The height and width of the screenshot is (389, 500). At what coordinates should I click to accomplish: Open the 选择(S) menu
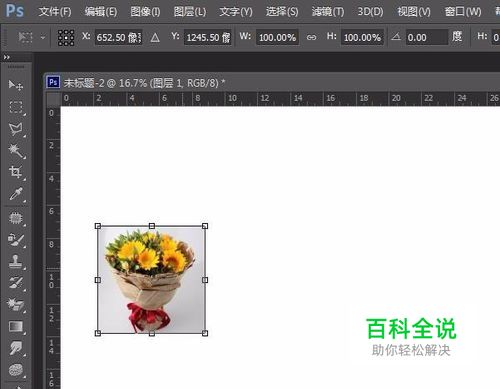point(282,12)
